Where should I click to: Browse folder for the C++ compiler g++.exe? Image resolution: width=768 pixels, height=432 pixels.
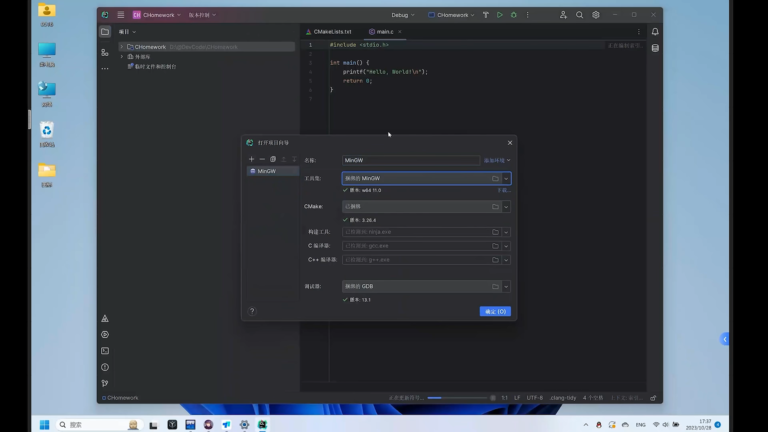(495, 260)
